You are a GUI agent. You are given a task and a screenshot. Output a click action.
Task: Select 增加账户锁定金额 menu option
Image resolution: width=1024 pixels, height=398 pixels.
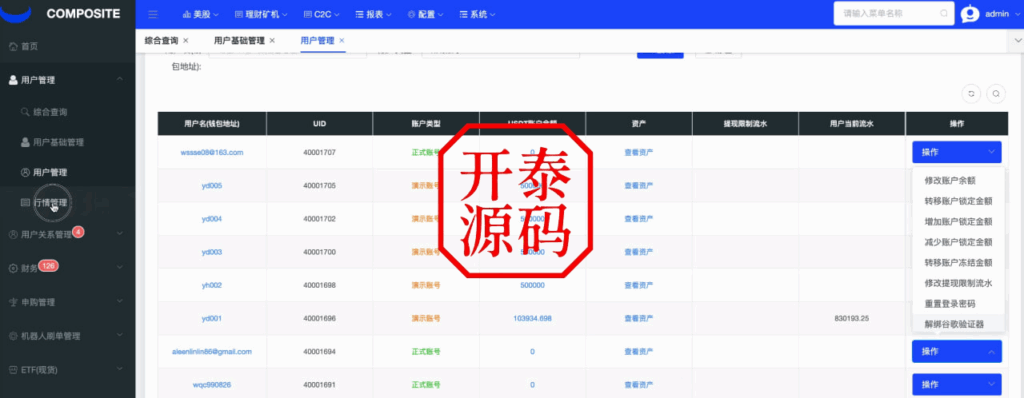click(x=958, y=222)
